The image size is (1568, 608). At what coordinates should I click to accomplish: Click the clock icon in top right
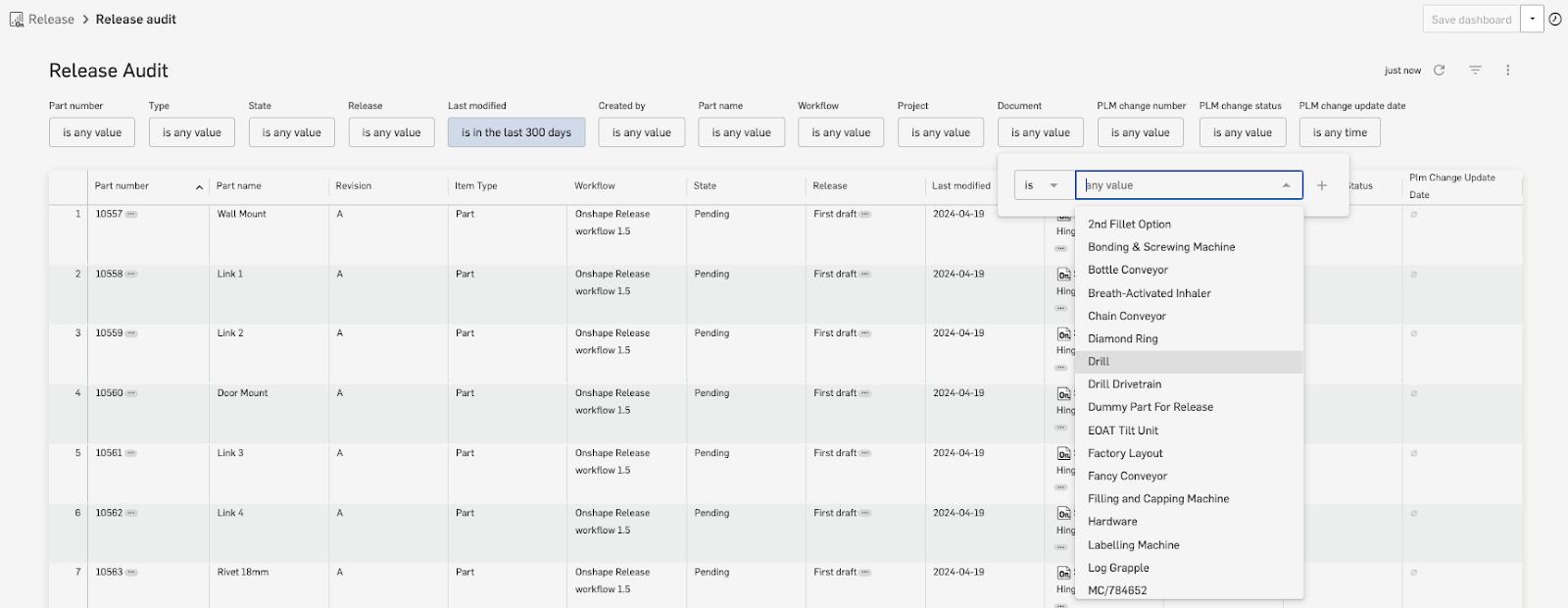[x=1555, y=20]
